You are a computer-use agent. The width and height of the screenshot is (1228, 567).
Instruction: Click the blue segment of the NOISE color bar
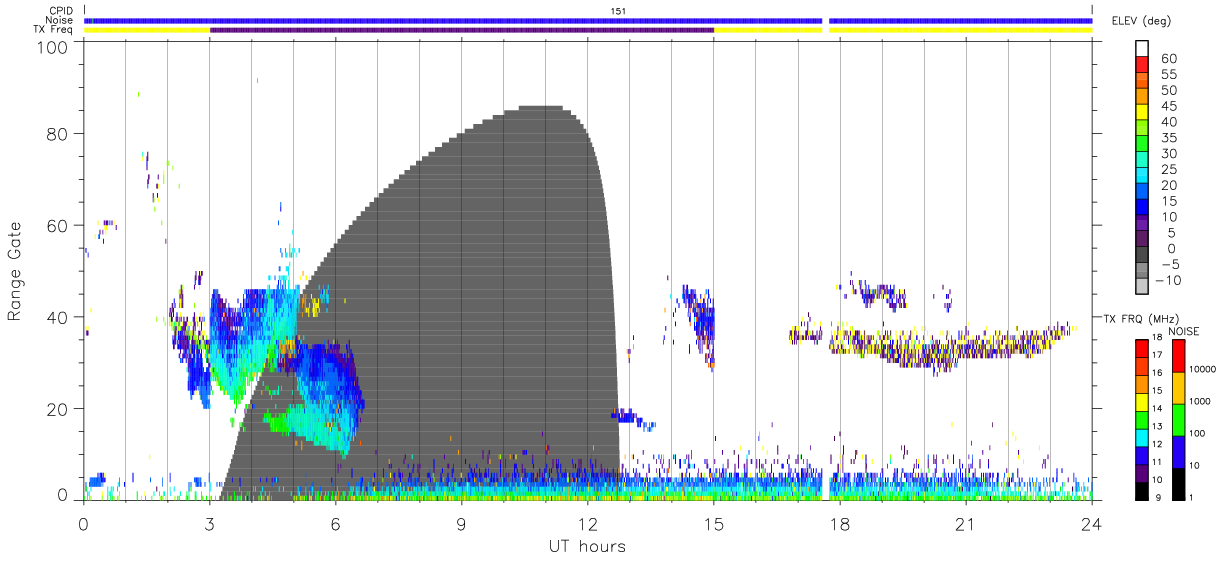1177,451
